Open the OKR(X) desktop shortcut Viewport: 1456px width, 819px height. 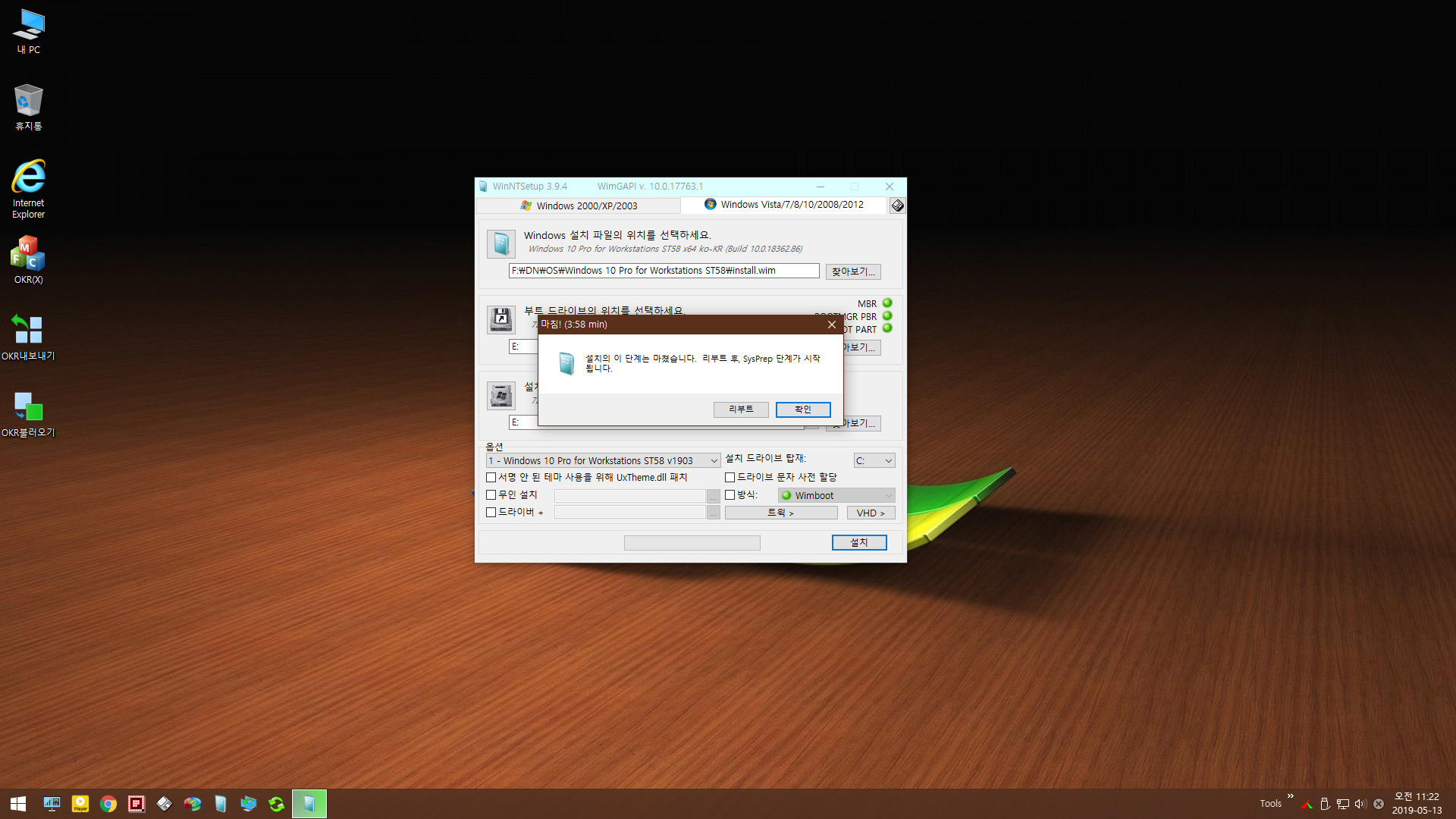point(28,260)
